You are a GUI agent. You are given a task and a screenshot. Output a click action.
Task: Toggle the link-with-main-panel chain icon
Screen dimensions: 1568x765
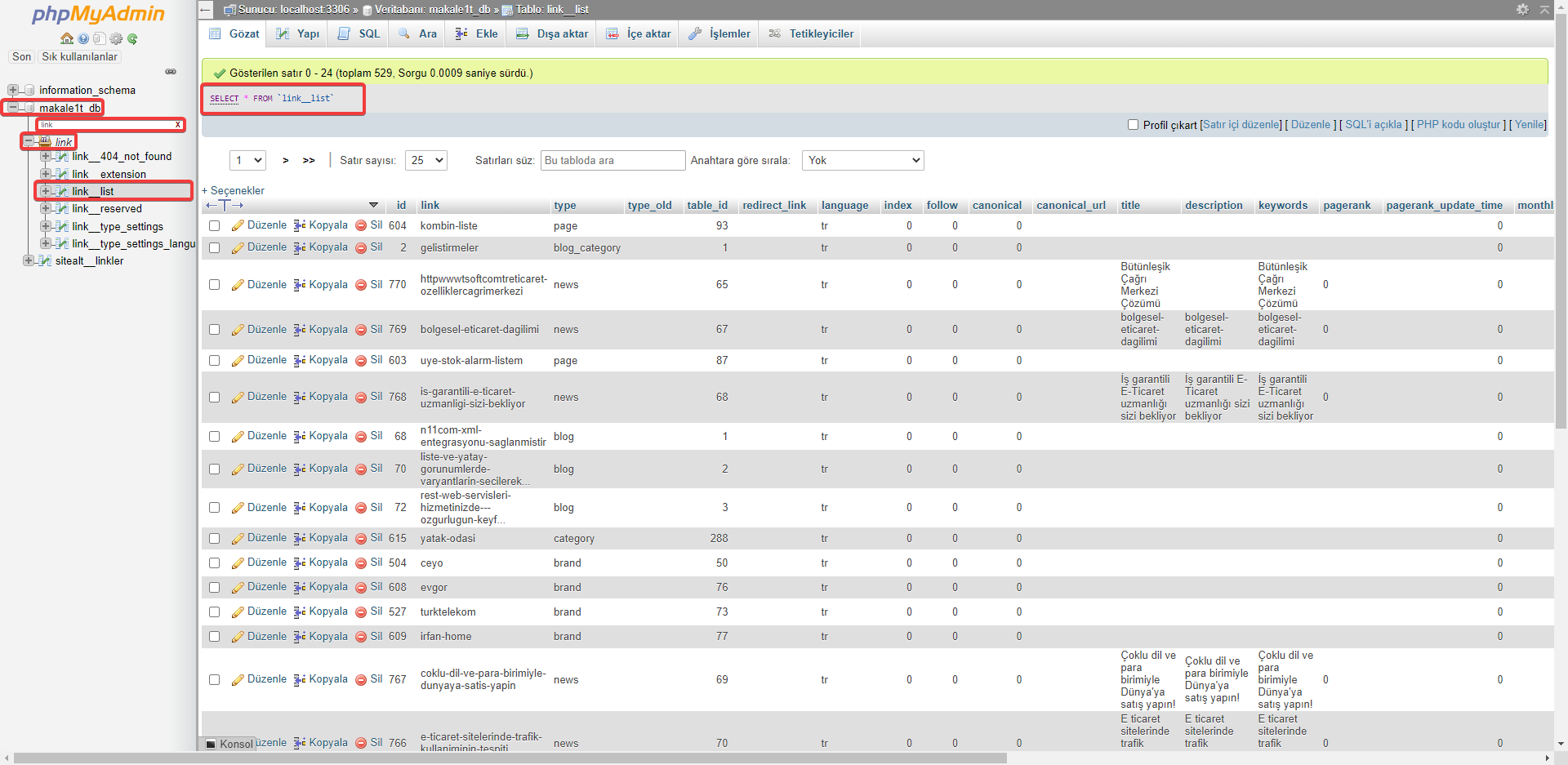[x=171, y=72]
